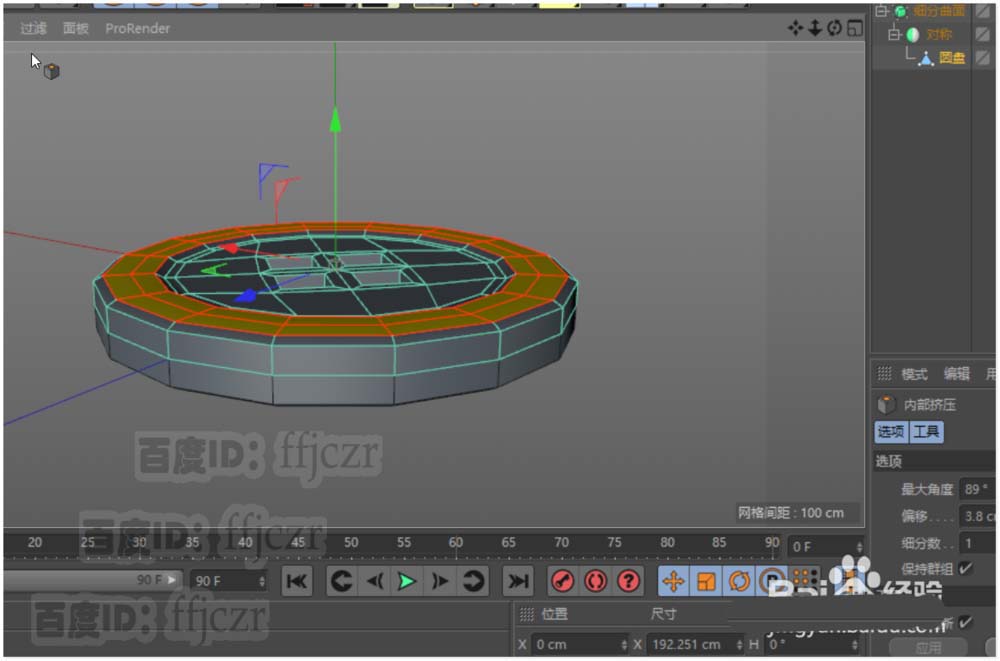1000x661 pixels.
Task: Enable the position keyframe (move) icon
Action: 673,581
